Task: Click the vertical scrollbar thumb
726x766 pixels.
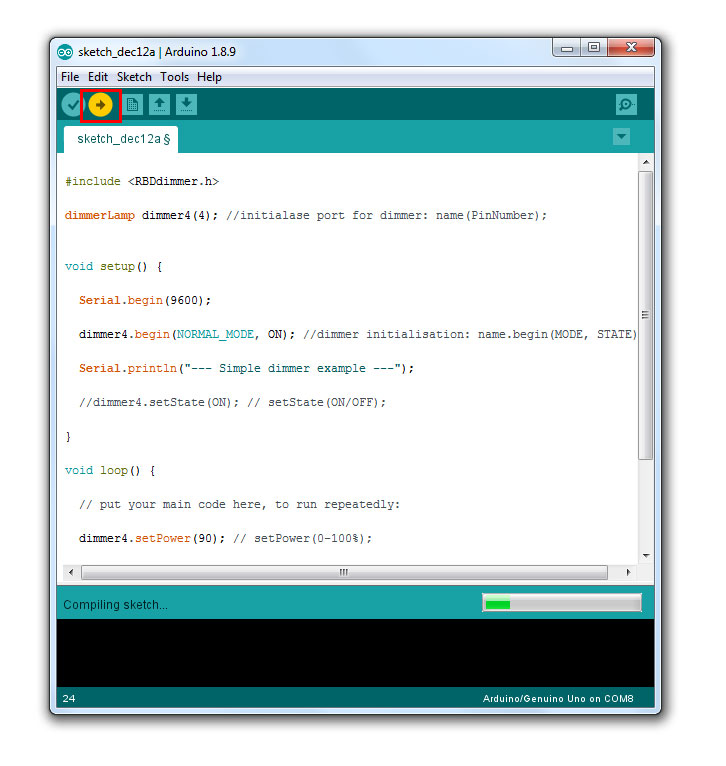Action: pyautogui.click(x=645, y=315)
